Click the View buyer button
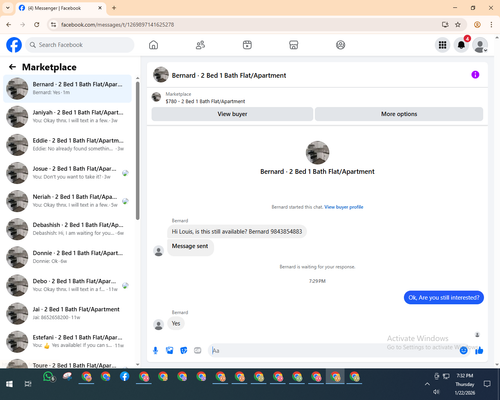The width and height of the screenshot is (500, 400). tap(232, 114)
